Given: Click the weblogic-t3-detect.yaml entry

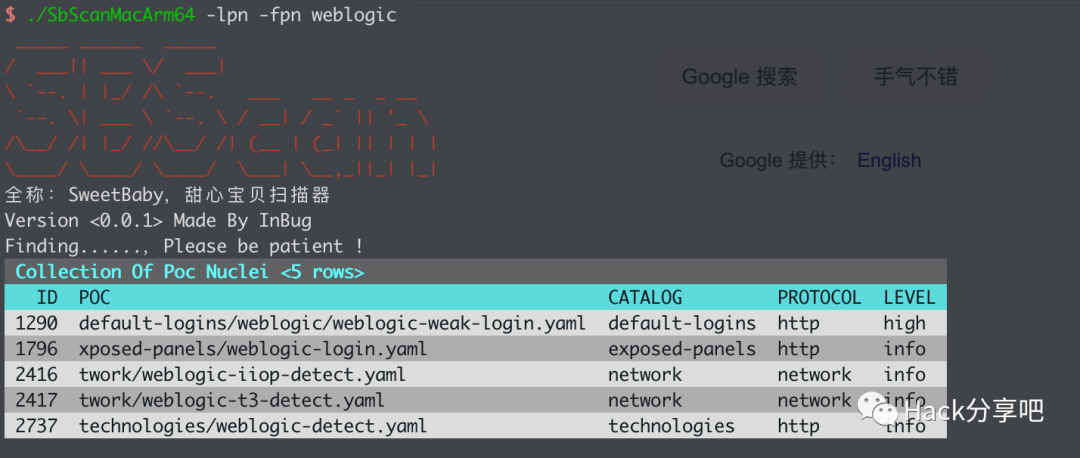Looking at the screenshot, I should point(231,400).
